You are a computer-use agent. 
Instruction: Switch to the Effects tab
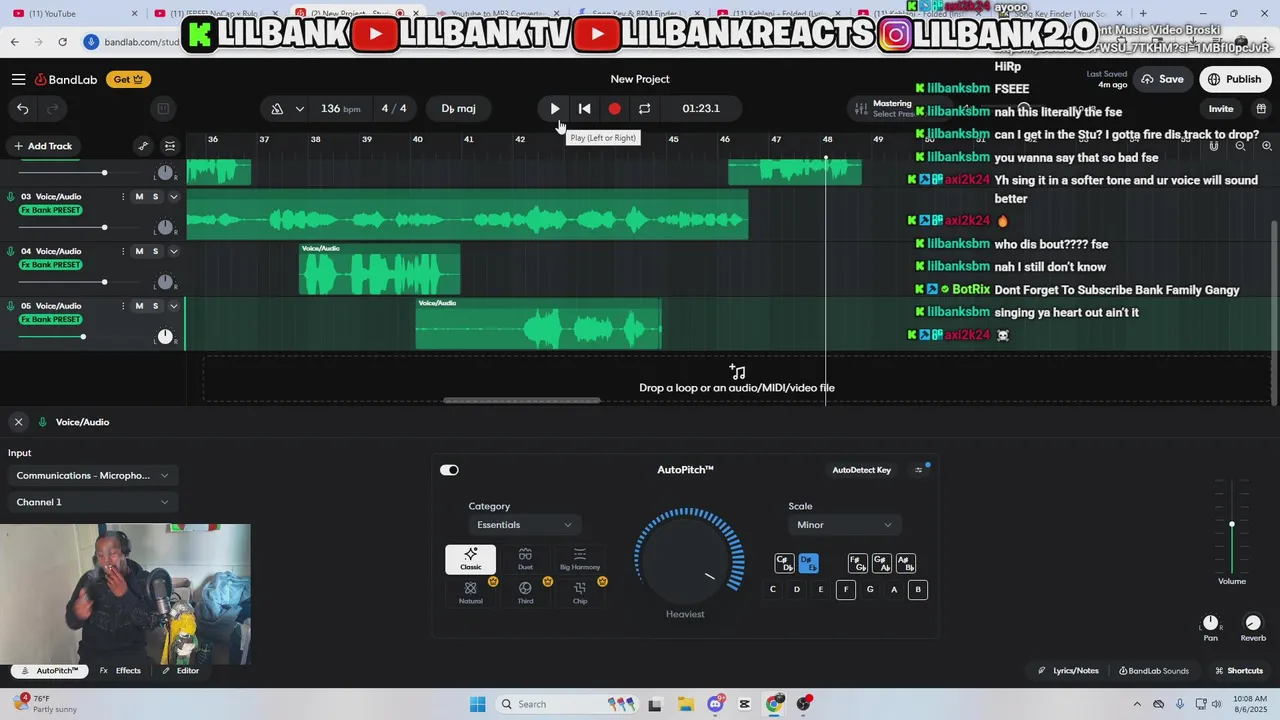click(121, 671)
